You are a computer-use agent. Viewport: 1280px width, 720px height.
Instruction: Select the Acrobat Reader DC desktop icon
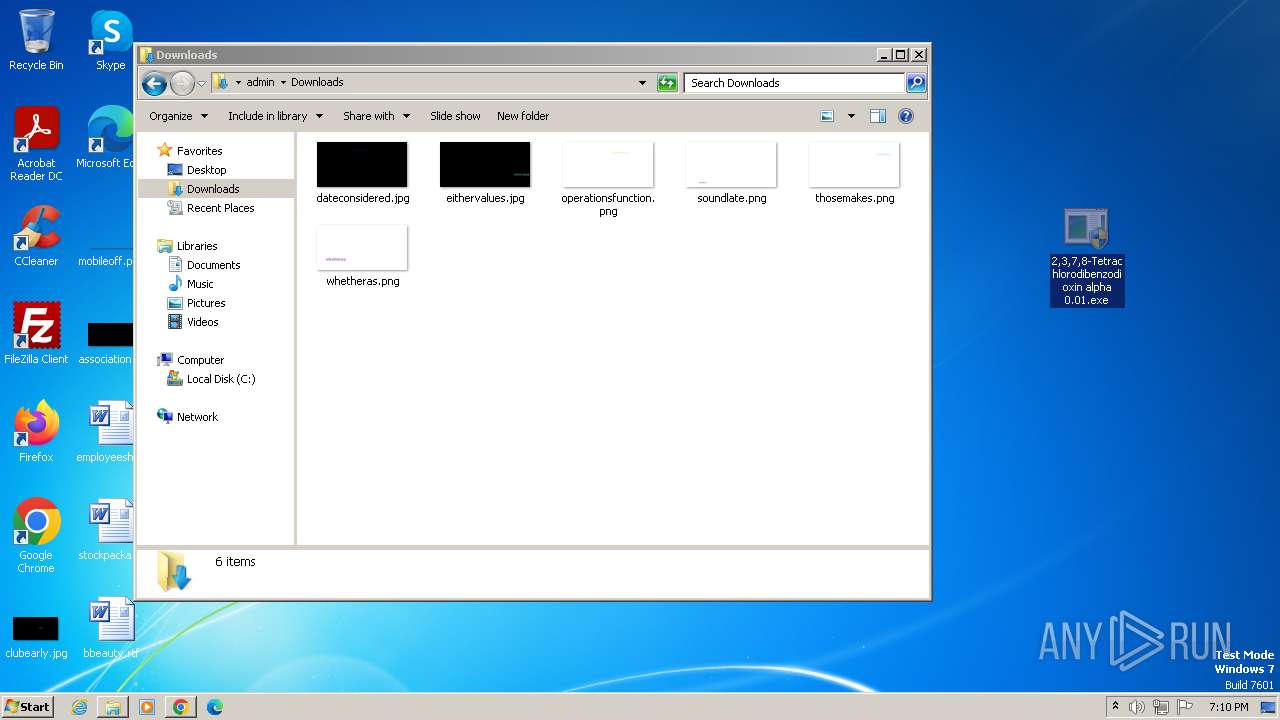tap(36, 144)
